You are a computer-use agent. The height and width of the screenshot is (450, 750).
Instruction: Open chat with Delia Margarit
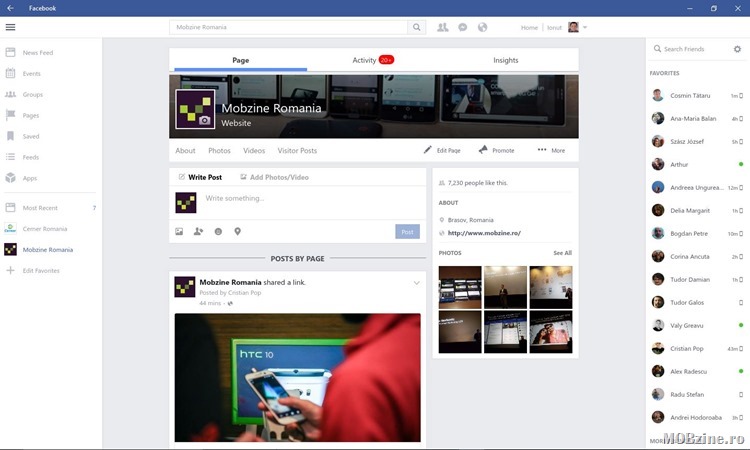pyautogui.click(x=697, y=210)
